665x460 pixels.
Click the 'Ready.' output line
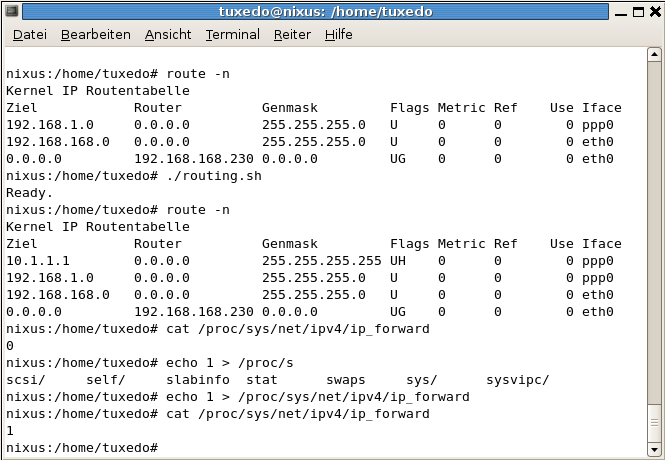(28, 192)
